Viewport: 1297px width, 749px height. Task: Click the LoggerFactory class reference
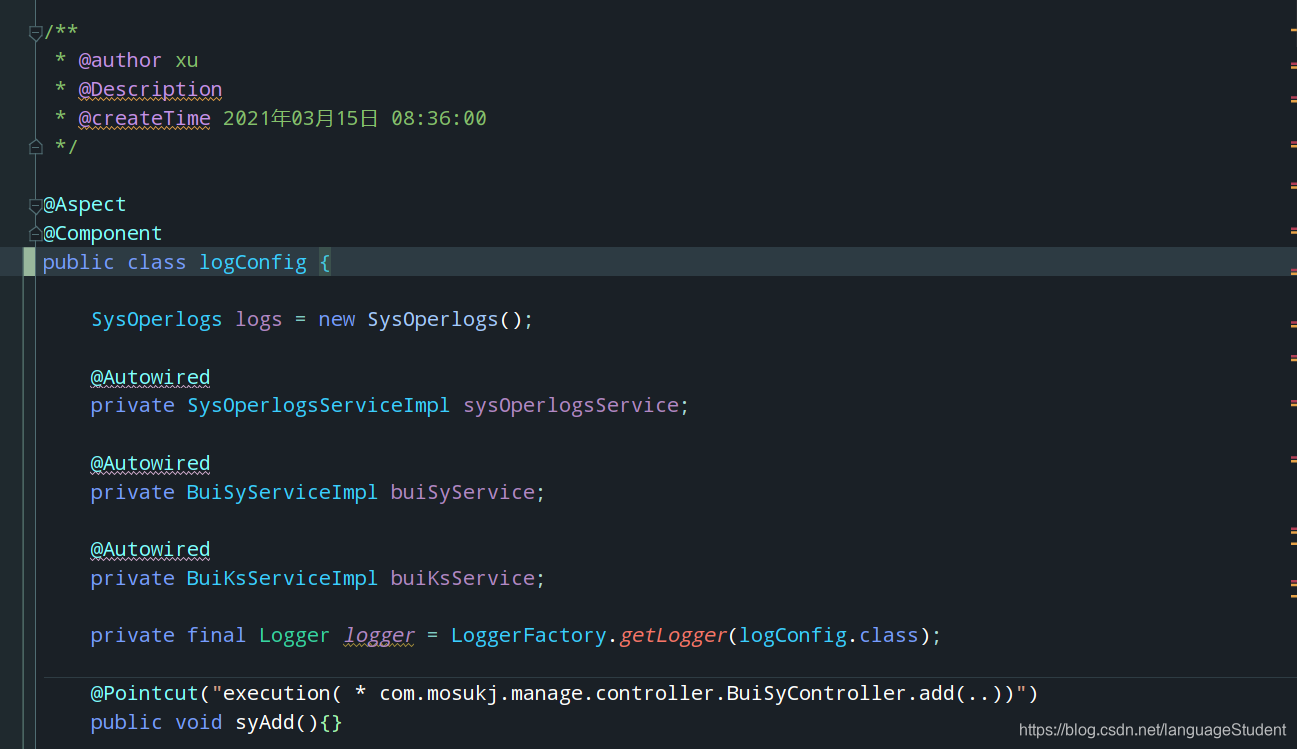coord(529,635)
